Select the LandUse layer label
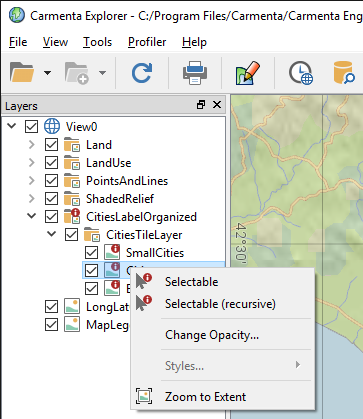This screenshot has width=363, height=419. (109, 163)
